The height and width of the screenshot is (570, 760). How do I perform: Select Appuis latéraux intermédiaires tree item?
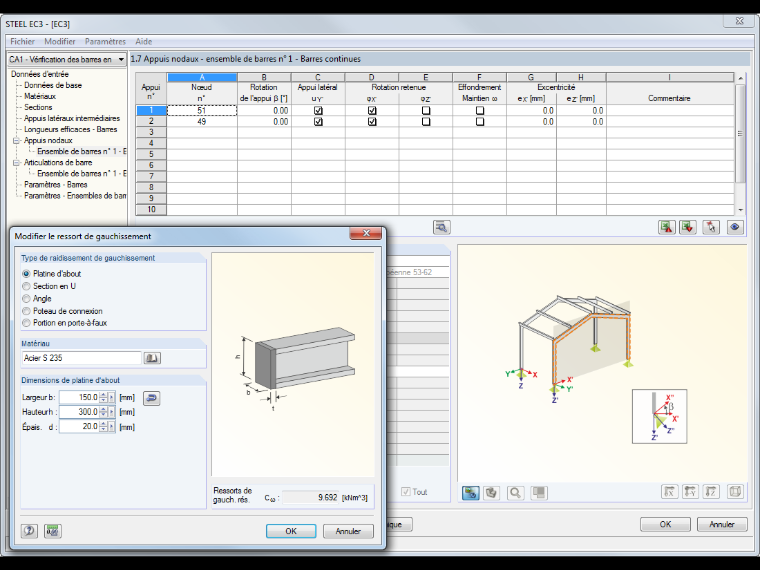72,119
